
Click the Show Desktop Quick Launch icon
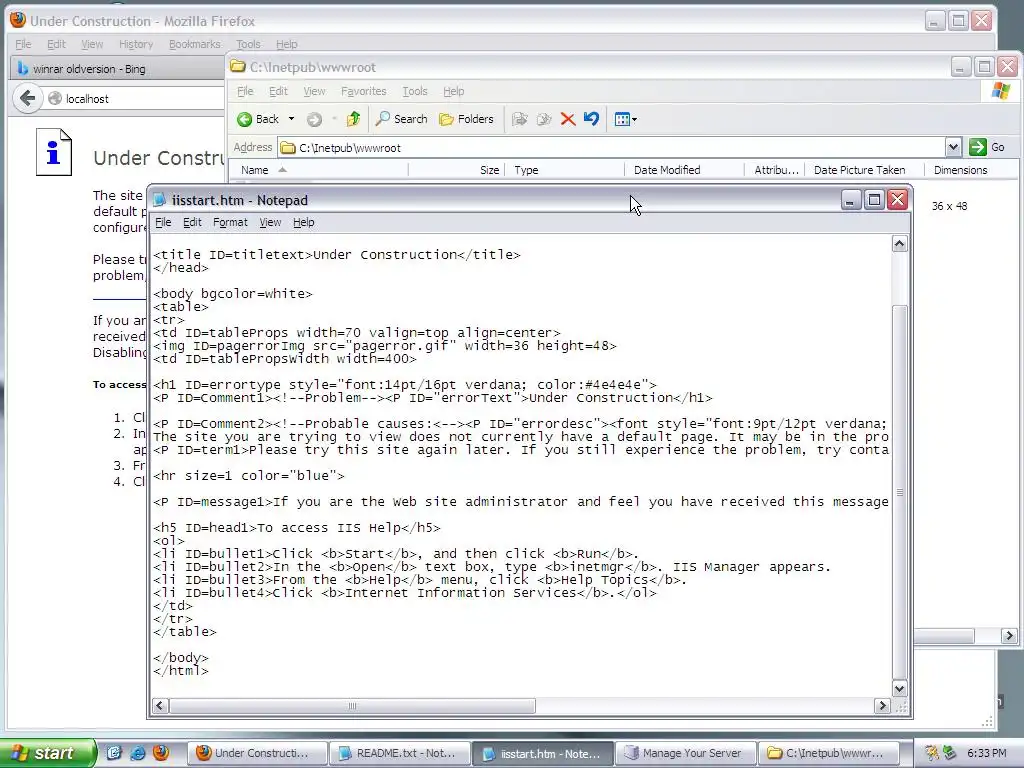tap(114, 753)
